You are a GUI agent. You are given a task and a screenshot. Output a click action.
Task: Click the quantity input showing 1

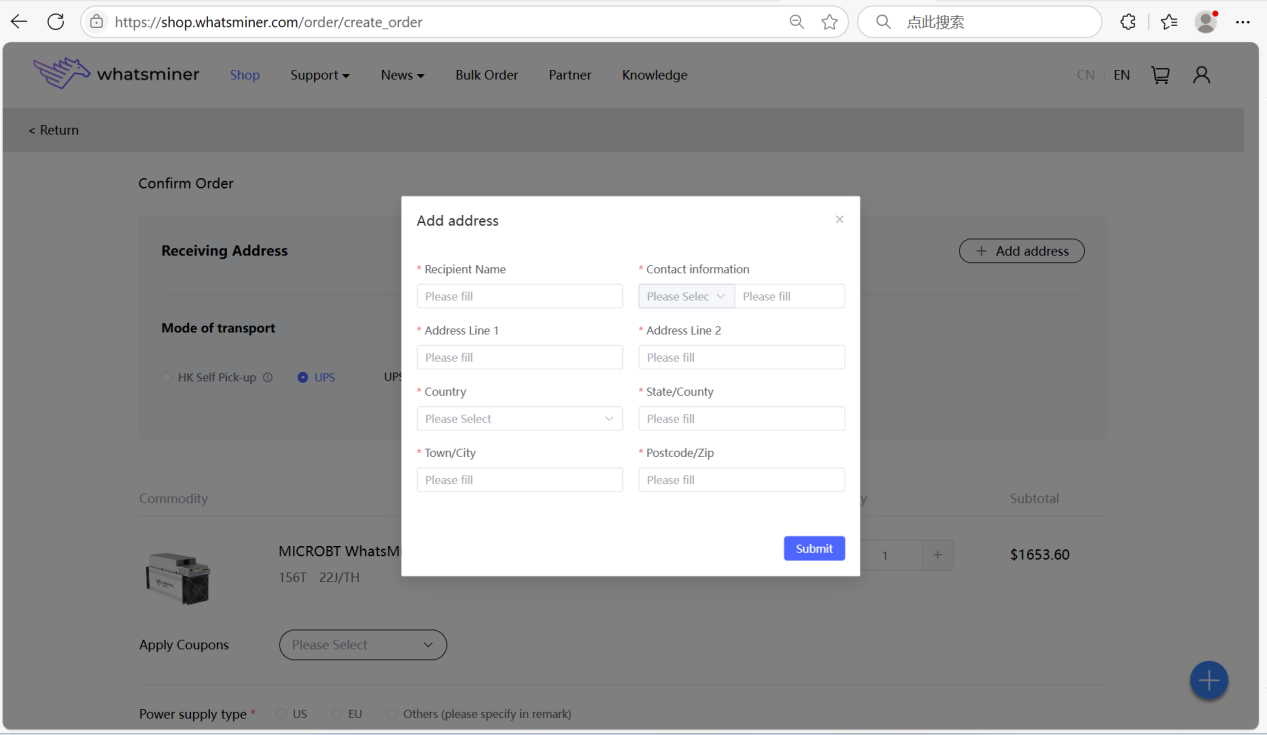click(x=885, y=555)
